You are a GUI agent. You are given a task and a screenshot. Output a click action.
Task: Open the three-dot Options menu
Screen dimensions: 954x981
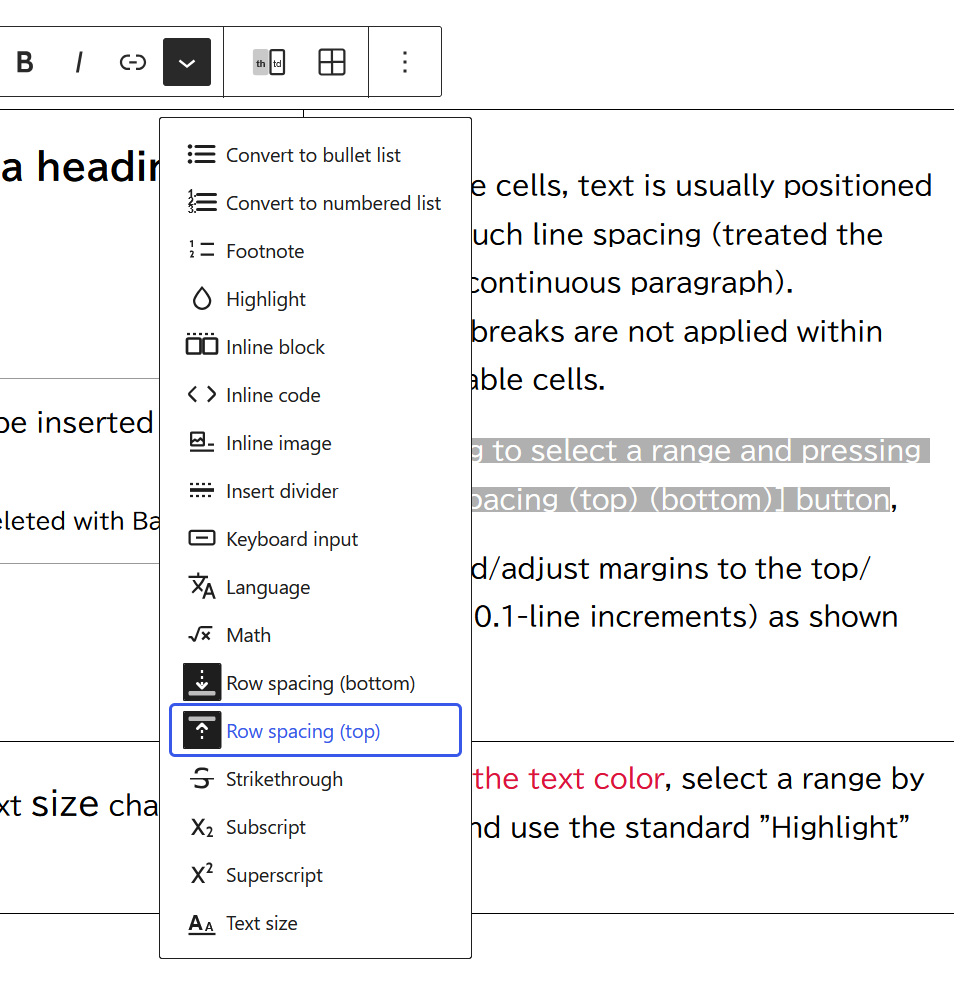pyautogui.click(x=405, y=62)
